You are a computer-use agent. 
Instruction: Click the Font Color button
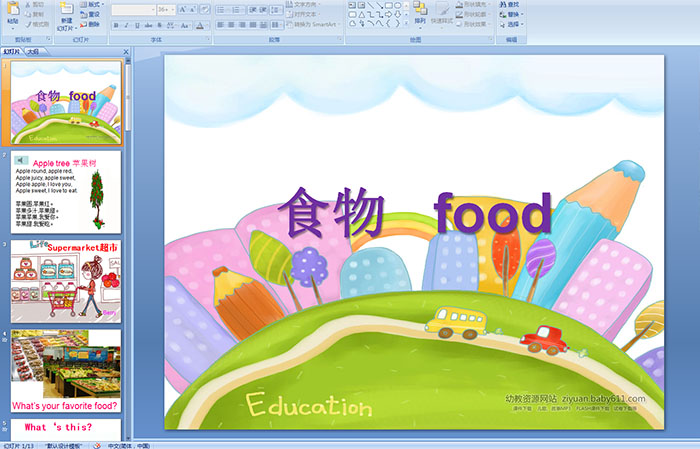coord(200,25)
